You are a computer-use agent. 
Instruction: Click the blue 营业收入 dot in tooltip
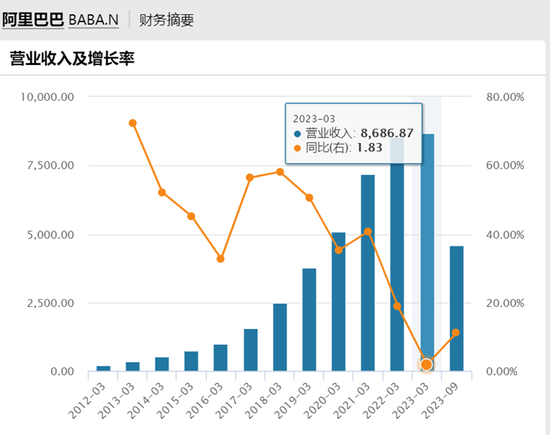tap(297, 134)
